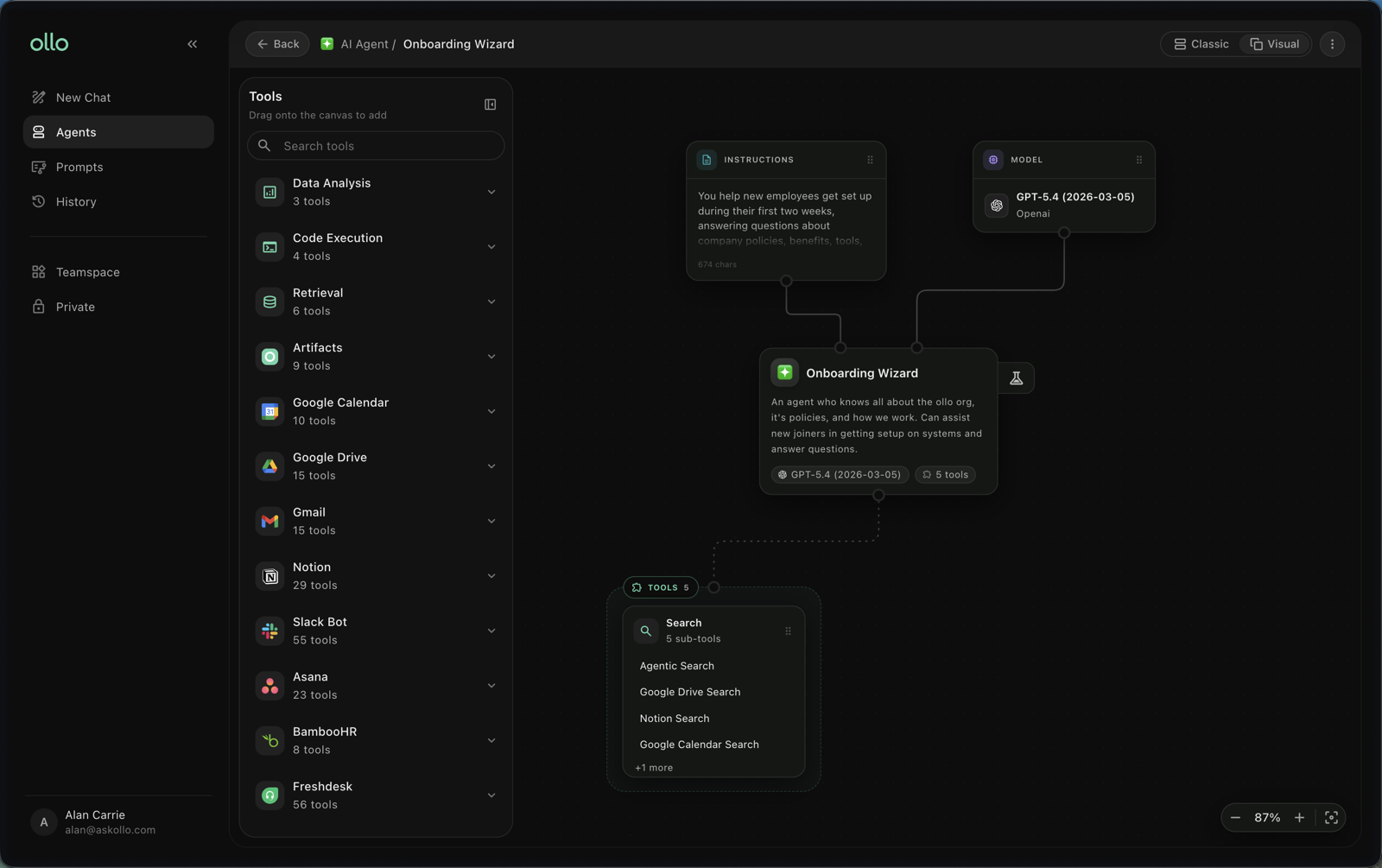Click the Search tools input field
Viewport: 1382px width, 868px height.
pyautogui.click(x=376, y=146)
